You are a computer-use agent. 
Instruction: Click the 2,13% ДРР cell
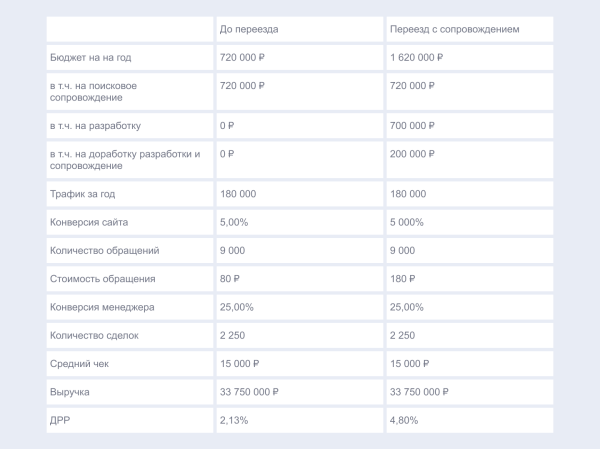[235, 420]
